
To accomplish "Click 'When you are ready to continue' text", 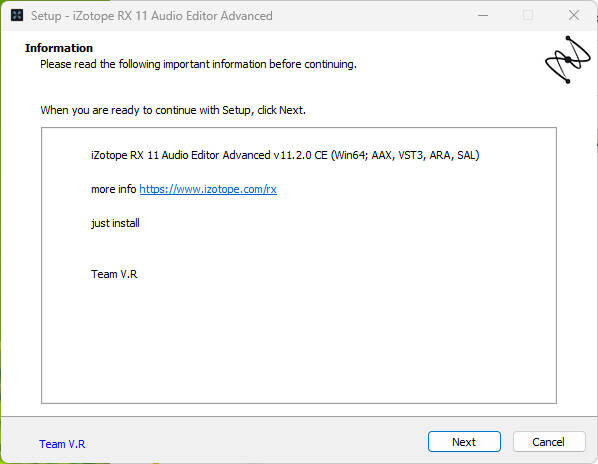I will [x=173, y=110].
